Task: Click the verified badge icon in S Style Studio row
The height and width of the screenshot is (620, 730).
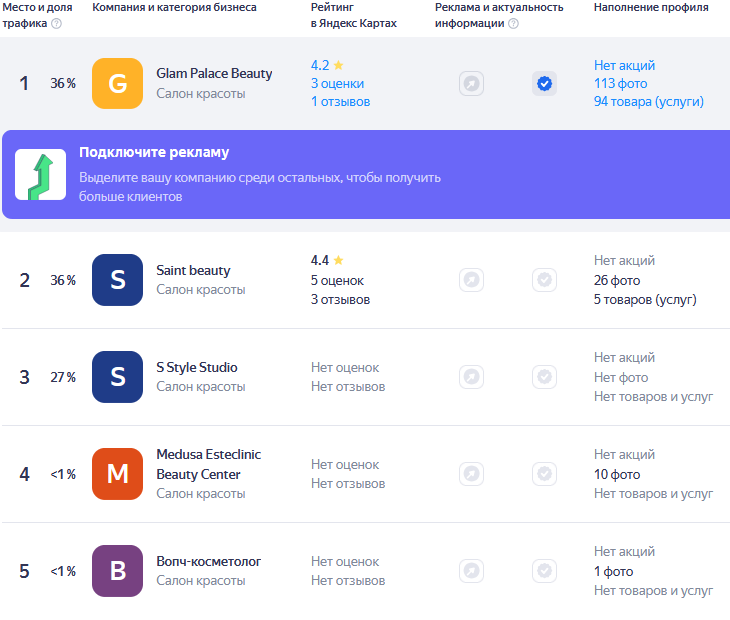Action: point(544,377)
